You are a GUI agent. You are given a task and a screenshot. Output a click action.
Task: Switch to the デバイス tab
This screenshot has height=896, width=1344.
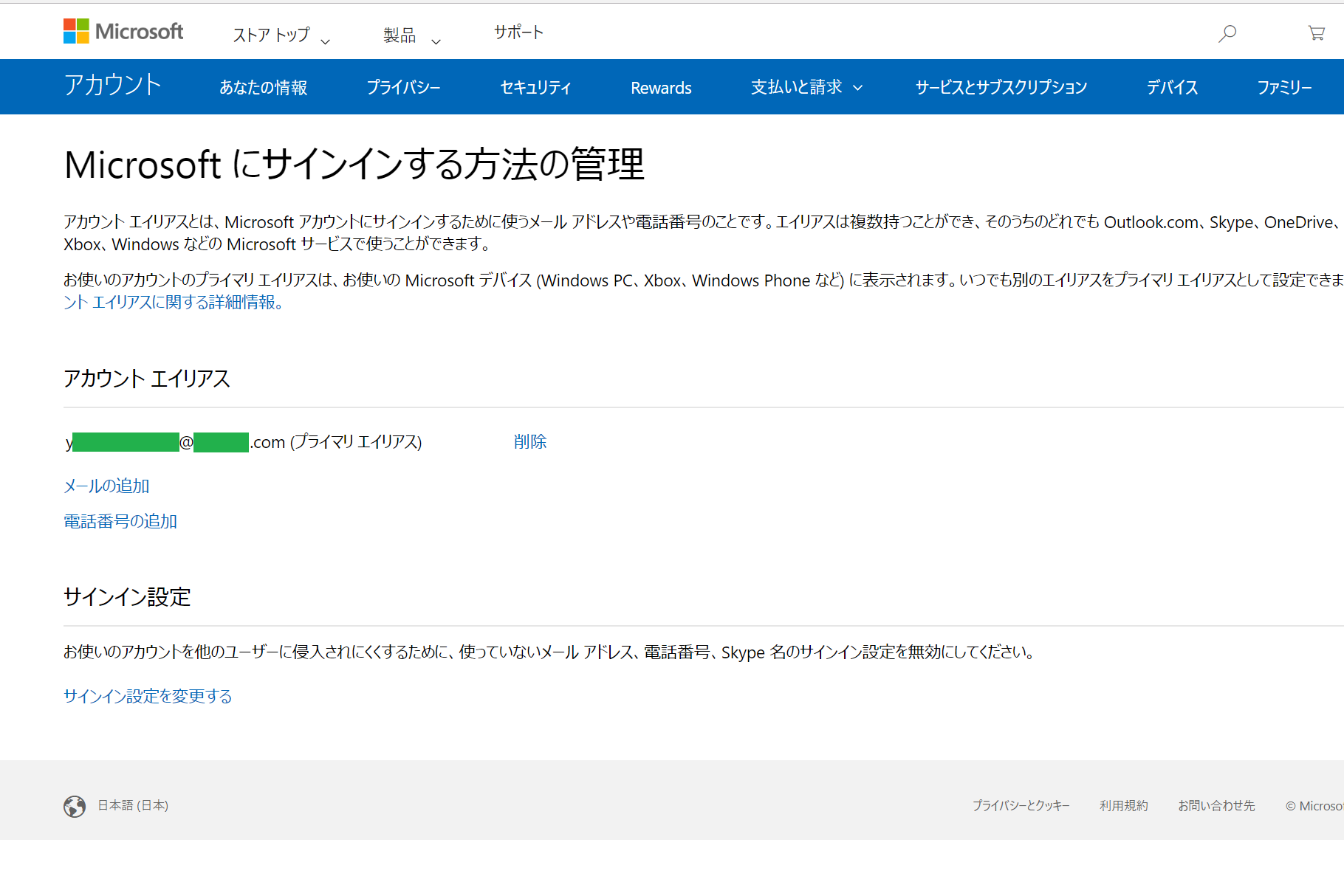pyautogui.click(x=1172, y=87)
